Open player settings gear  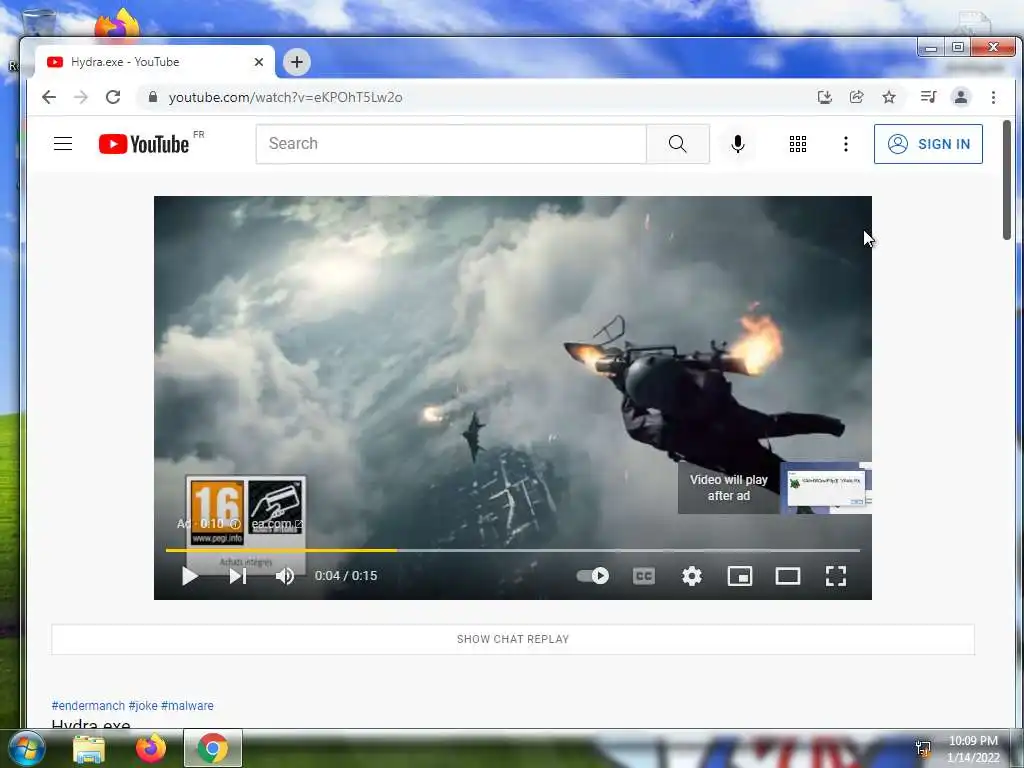pos(692,576)
